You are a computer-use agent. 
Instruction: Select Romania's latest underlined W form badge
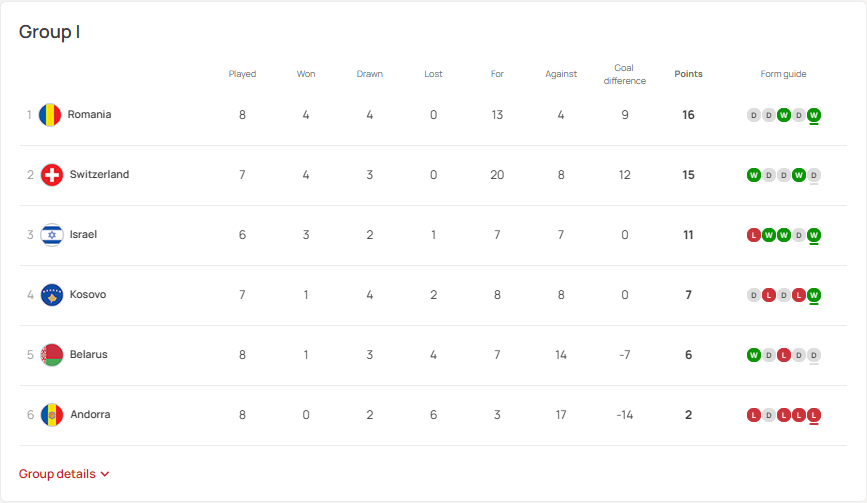pyautogui.click(x=813, y=115)
